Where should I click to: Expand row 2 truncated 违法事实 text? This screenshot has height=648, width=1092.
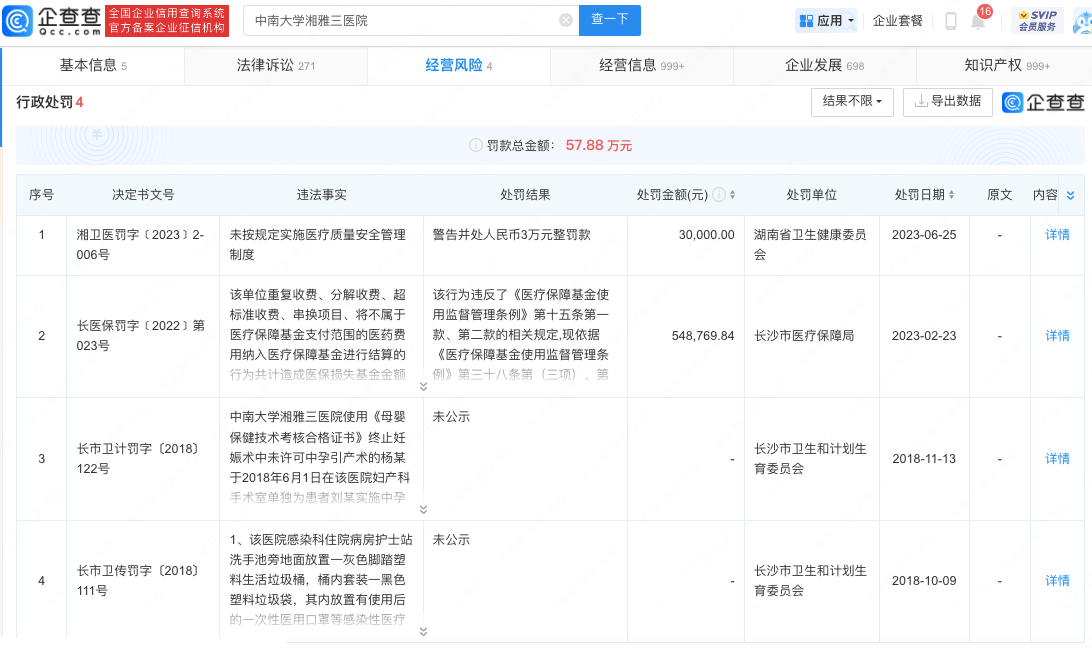423,387
